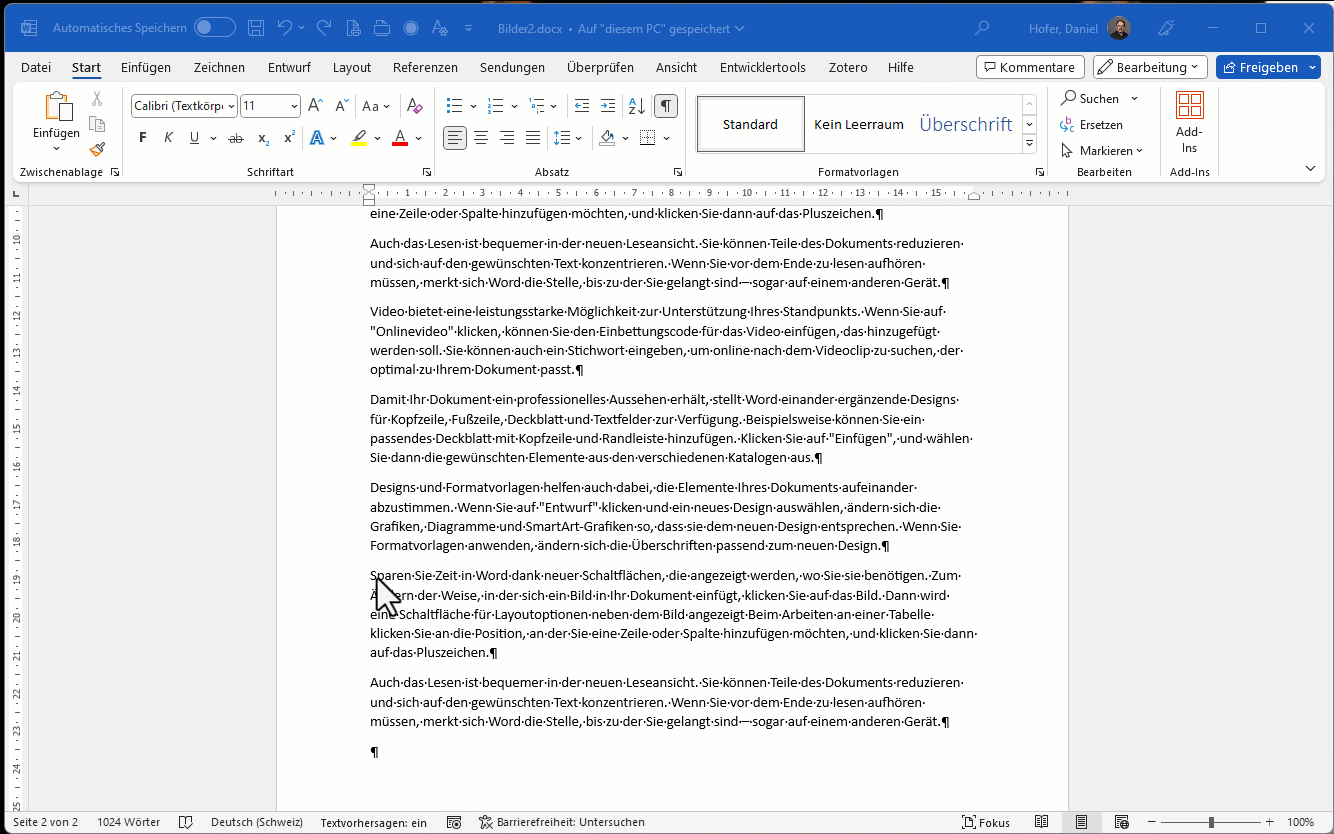Switch to the Überprüfen tab
This screenshot has height=834, width=1334.
pos(600,67)
